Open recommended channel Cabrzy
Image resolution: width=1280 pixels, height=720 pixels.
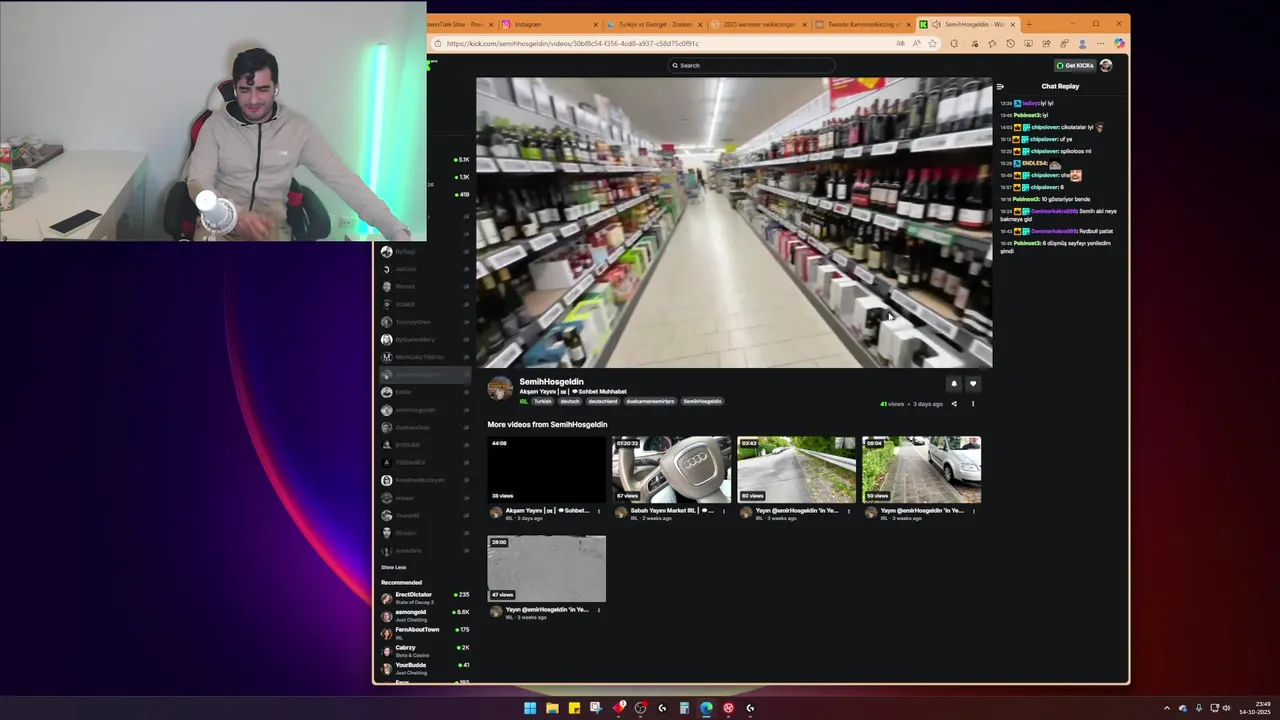click(425, 650)
